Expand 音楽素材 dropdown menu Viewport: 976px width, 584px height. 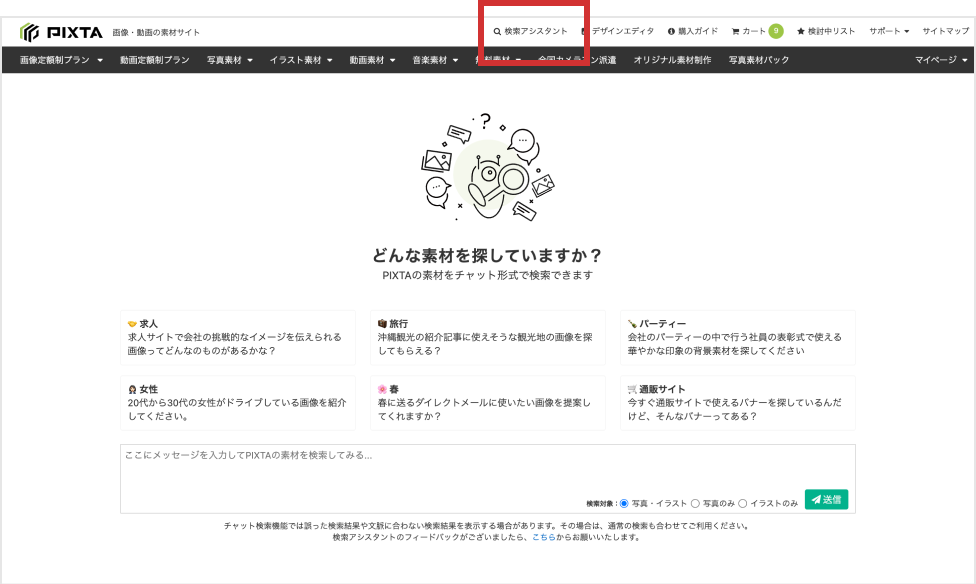pyautogui.click(x=434, y=60)
